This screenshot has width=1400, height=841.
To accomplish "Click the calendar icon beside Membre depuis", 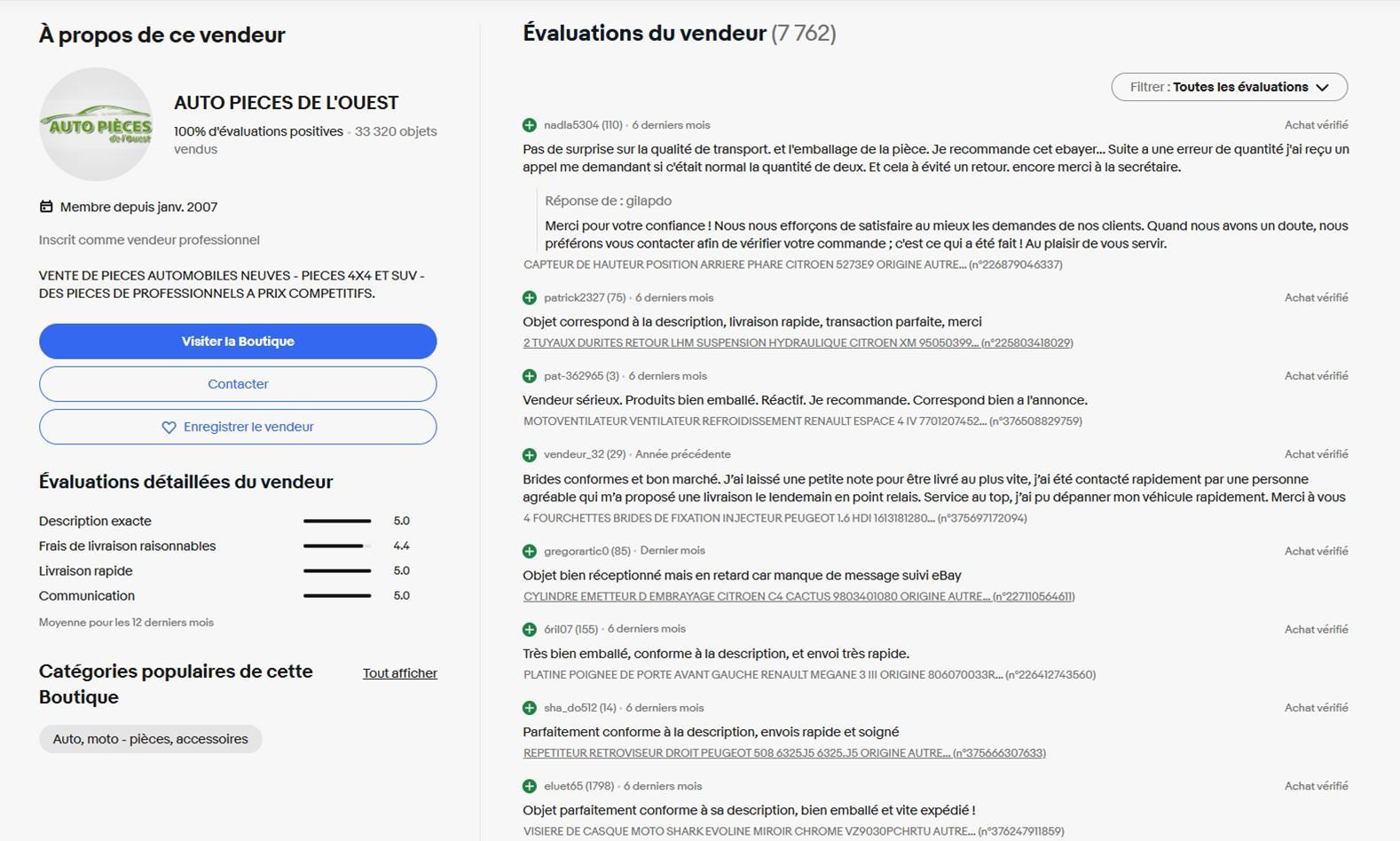I will pyautogui.click(x=46, y=207).
